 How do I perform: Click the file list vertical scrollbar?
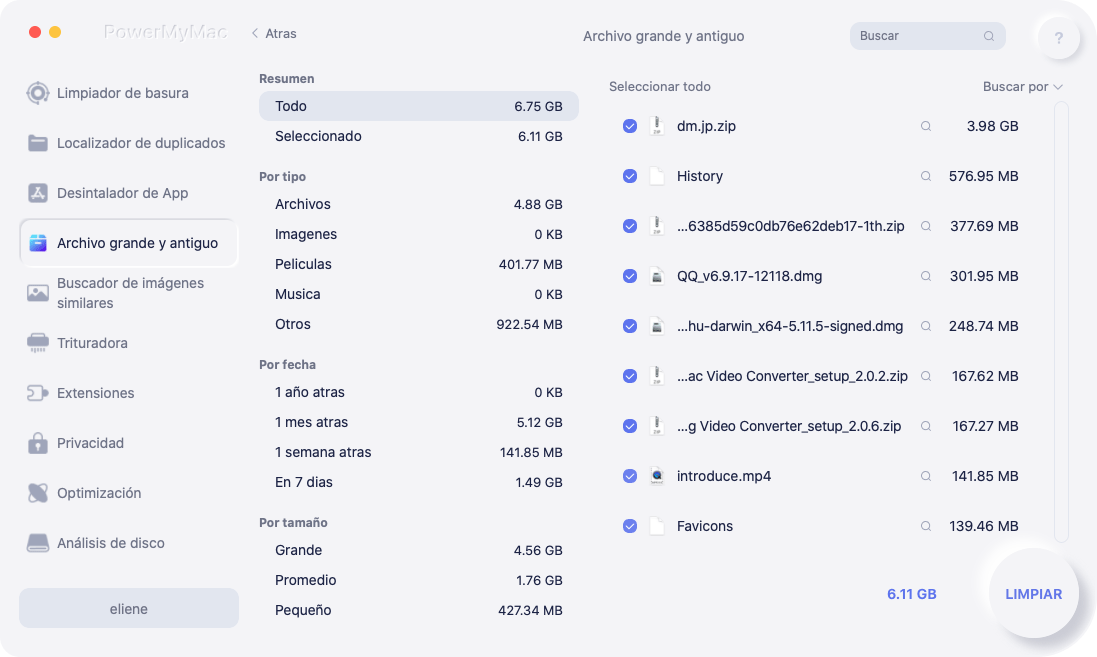[x=1061, y=322]
